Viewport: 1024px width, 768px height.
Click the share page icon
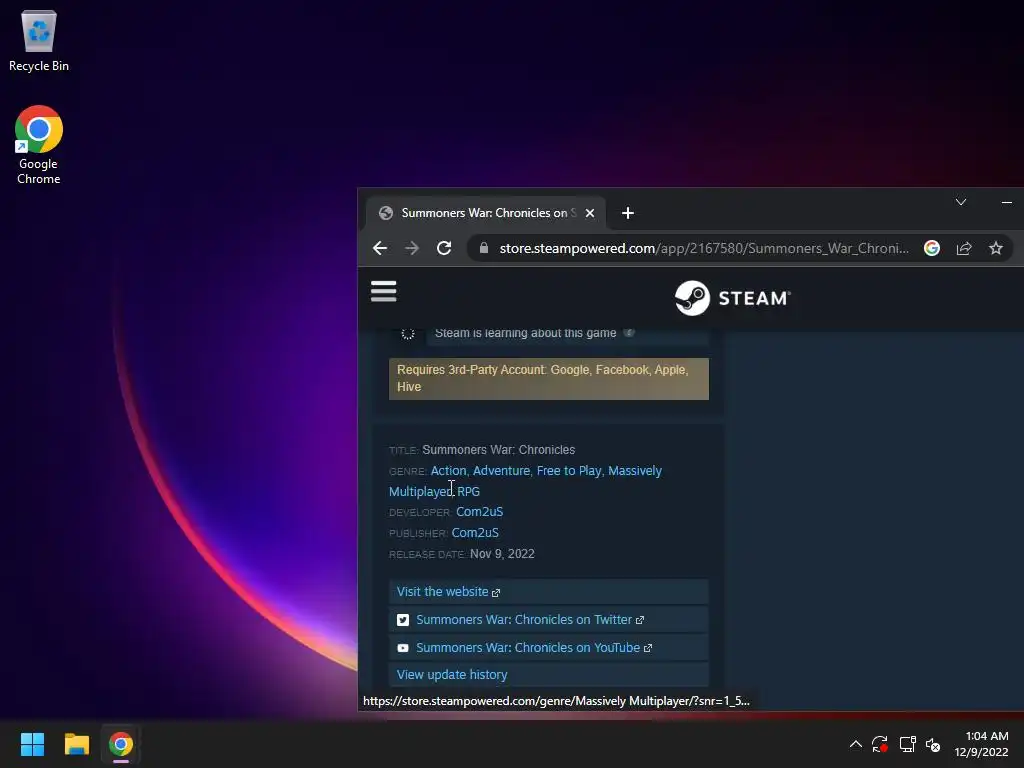(x=964, y=248)
